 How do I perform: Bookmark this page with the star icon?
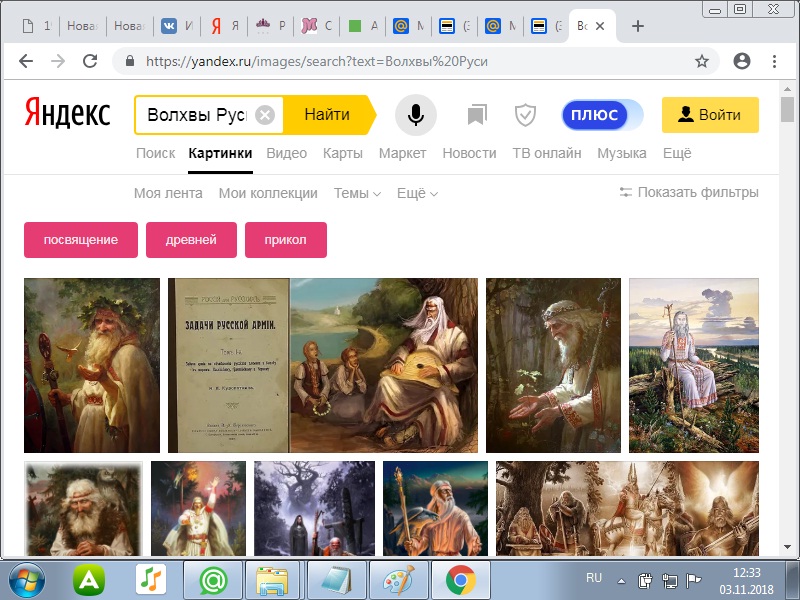(702, 61)
